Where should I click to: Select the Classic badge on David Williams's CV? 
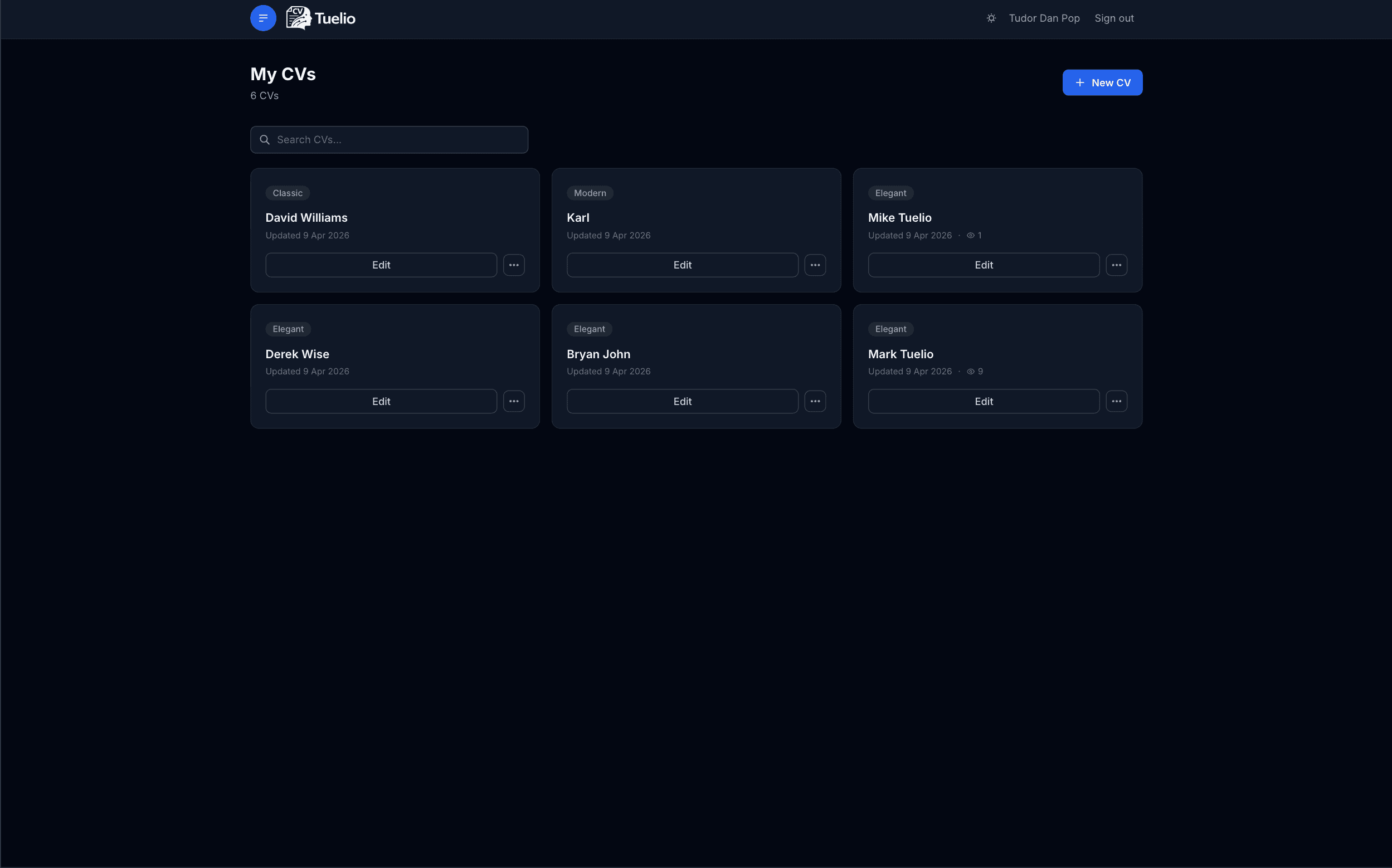[x=287, y=193]
